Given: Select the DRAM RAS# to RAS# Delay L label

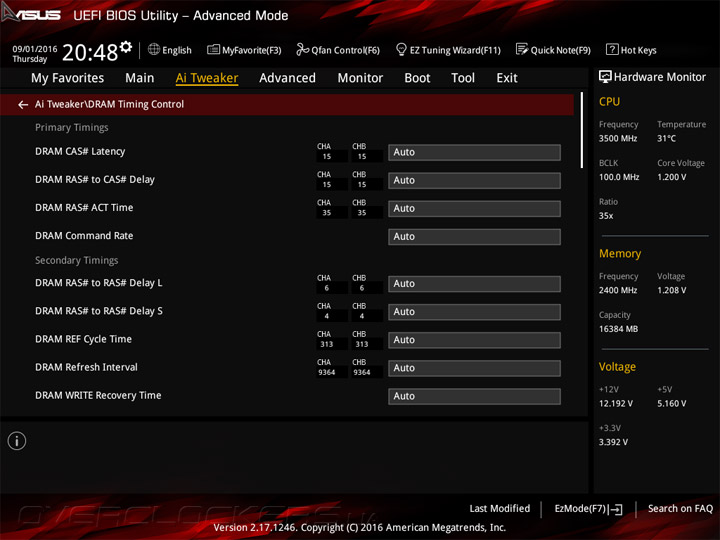Looking at the screenshot, I should click(99, 283).
